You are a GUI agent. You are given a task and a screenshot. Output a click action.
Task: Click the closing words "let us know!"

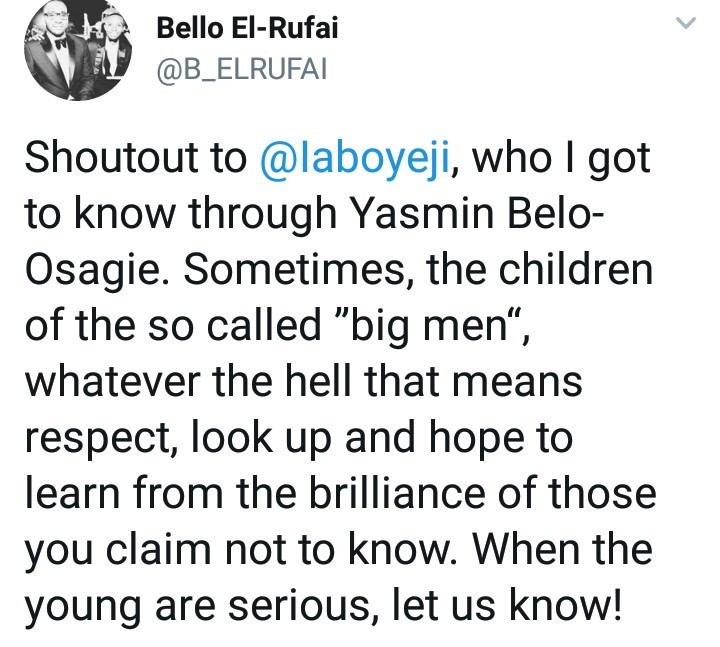click(507, 605)
